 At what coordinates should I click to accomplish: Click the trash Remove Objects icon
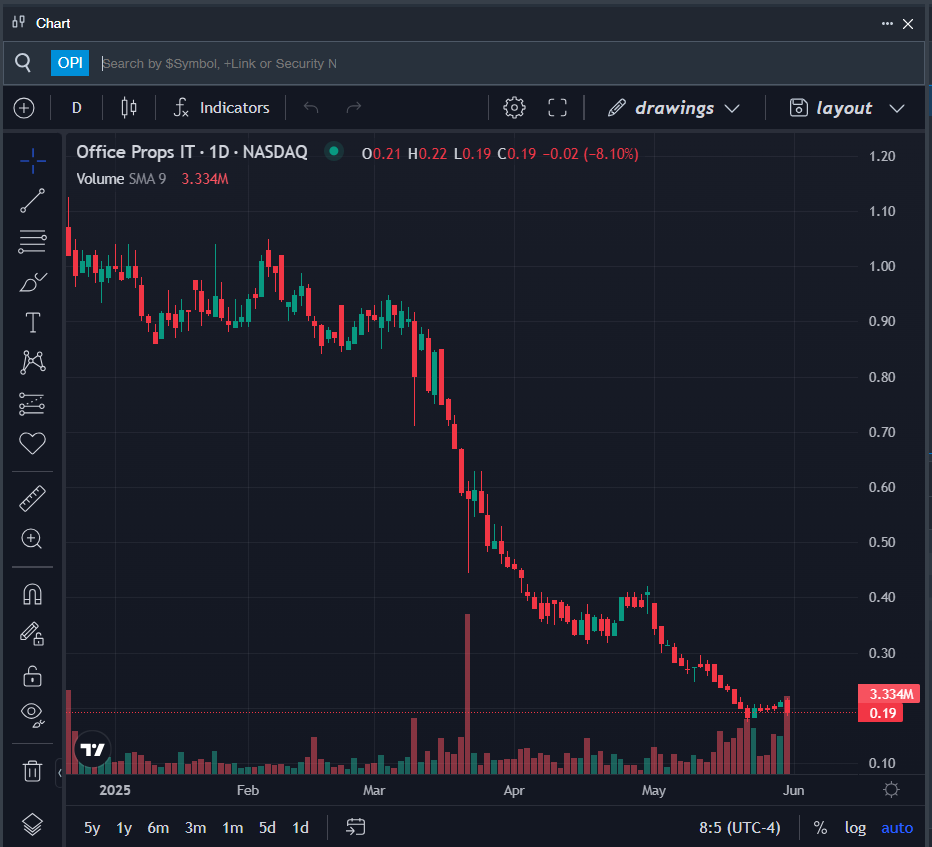click(x=33, y=771)
